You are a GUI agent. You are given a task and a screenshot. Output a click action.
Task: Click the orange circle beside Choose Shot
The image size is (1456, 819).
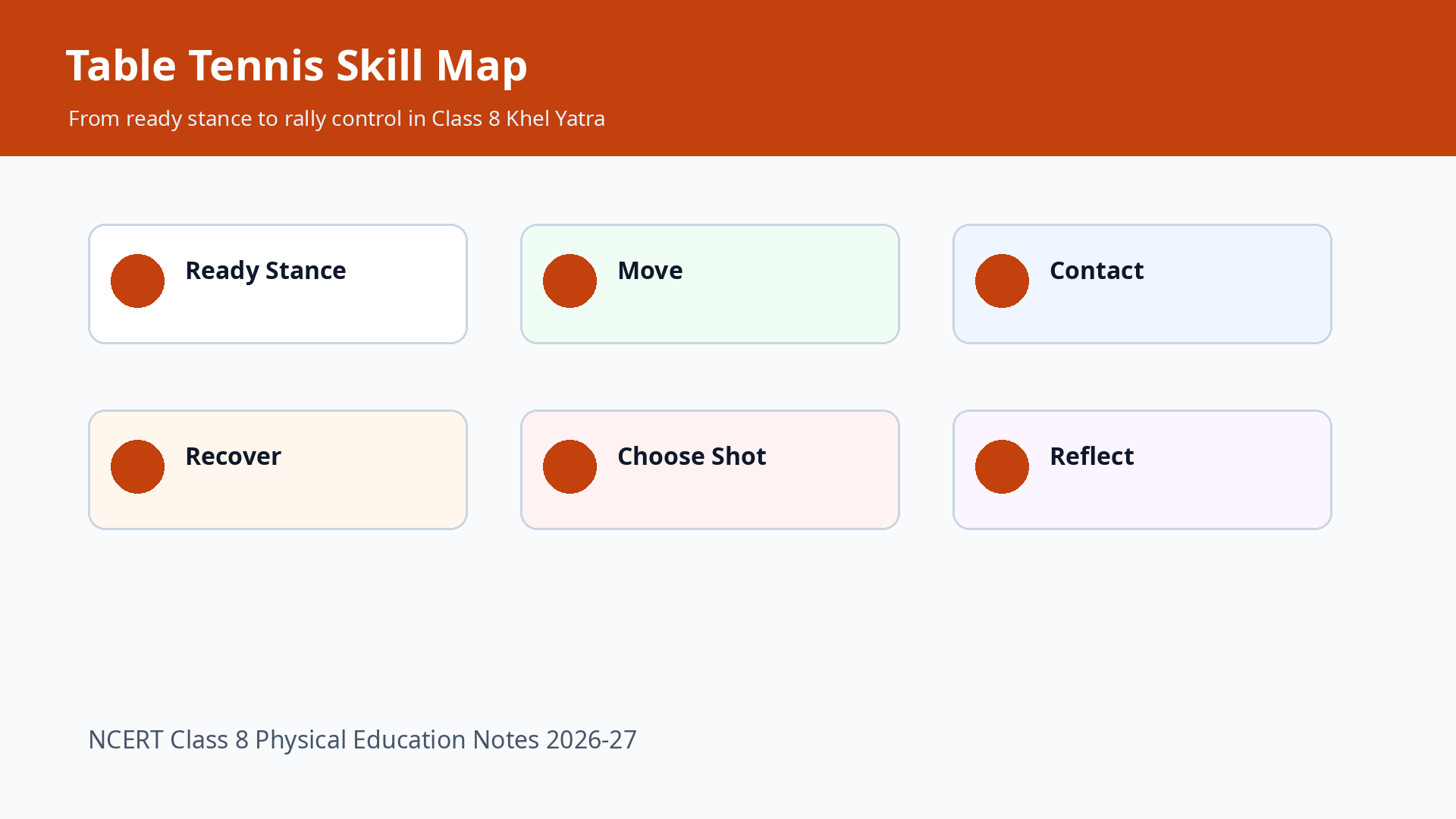(x=570, y=466)
